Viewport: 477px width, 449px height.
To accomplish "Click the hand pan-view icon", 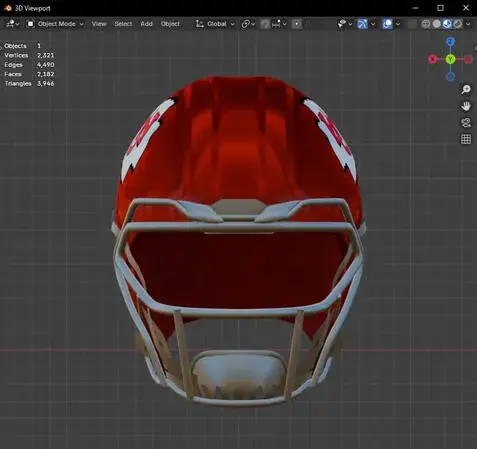I will 466,106.
